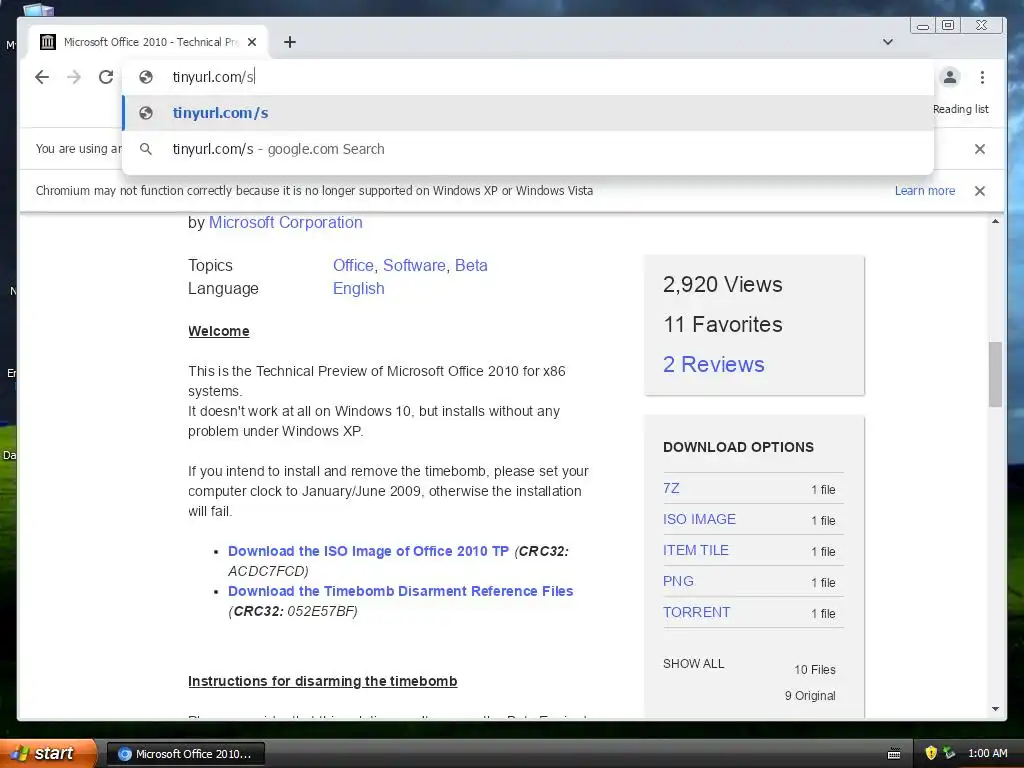Open the Microsoft Corporation link
This screenshot has width=1024, height=768.
coord(285,222)
